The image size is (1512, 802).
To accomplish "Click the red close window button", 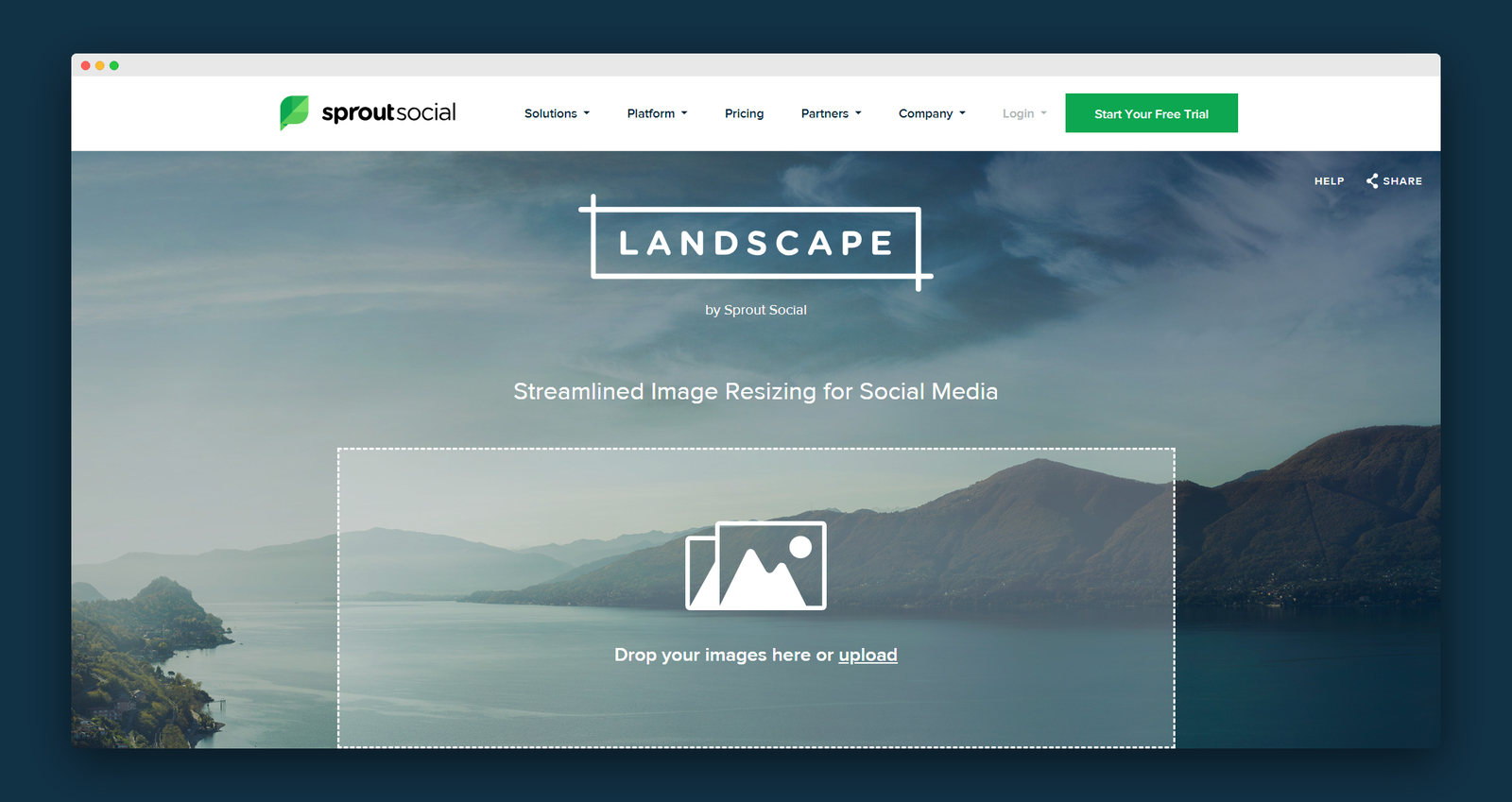I will (86, 65).
